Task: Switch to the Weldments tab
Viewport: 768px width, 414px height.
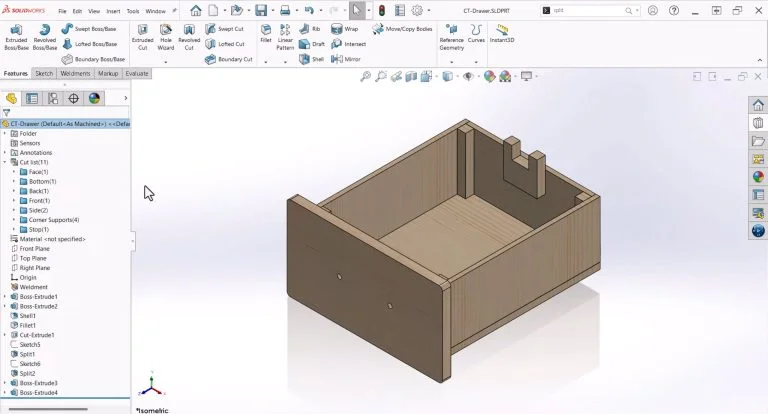Action: 75,73
